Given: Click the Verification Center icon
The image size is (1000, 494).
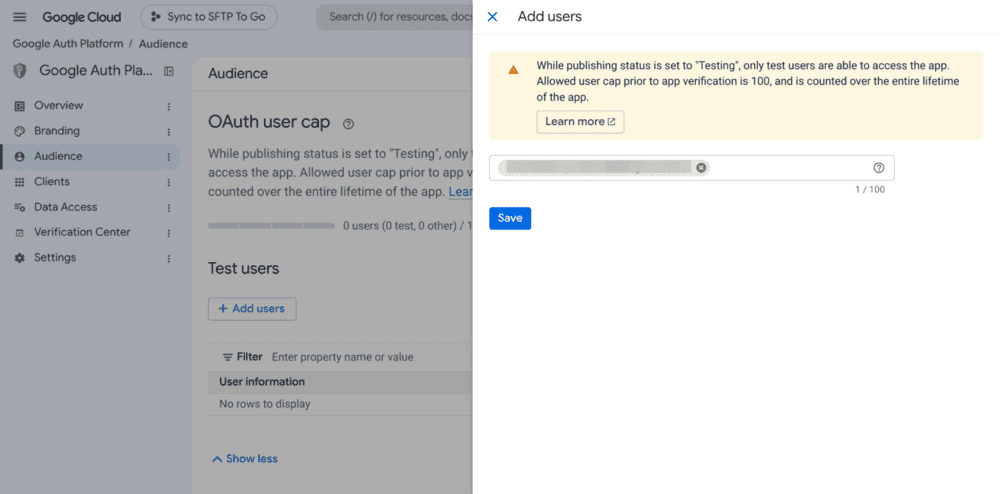Looking at the screenshot, I should 20,233.
